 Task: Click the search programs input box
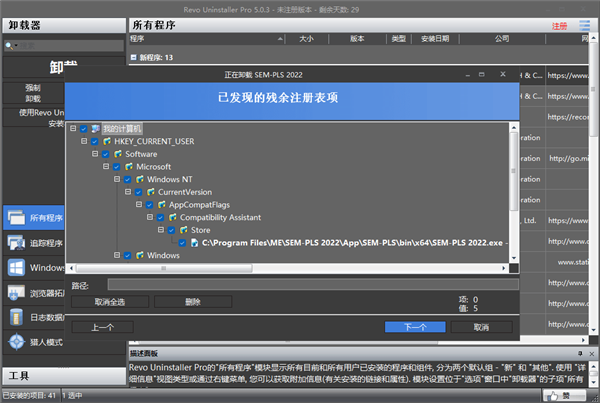pyautogui.click(x=71, y=46)
